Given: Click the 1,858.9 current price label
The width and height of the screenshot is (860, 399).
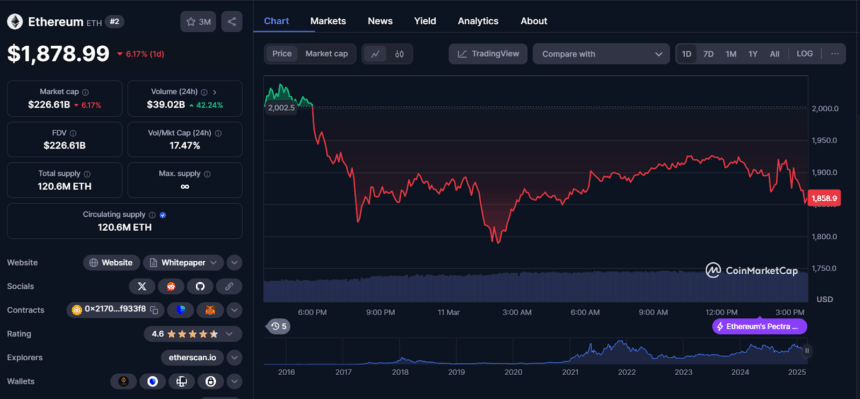Looking at the screenshot, I should coord(823,198).
